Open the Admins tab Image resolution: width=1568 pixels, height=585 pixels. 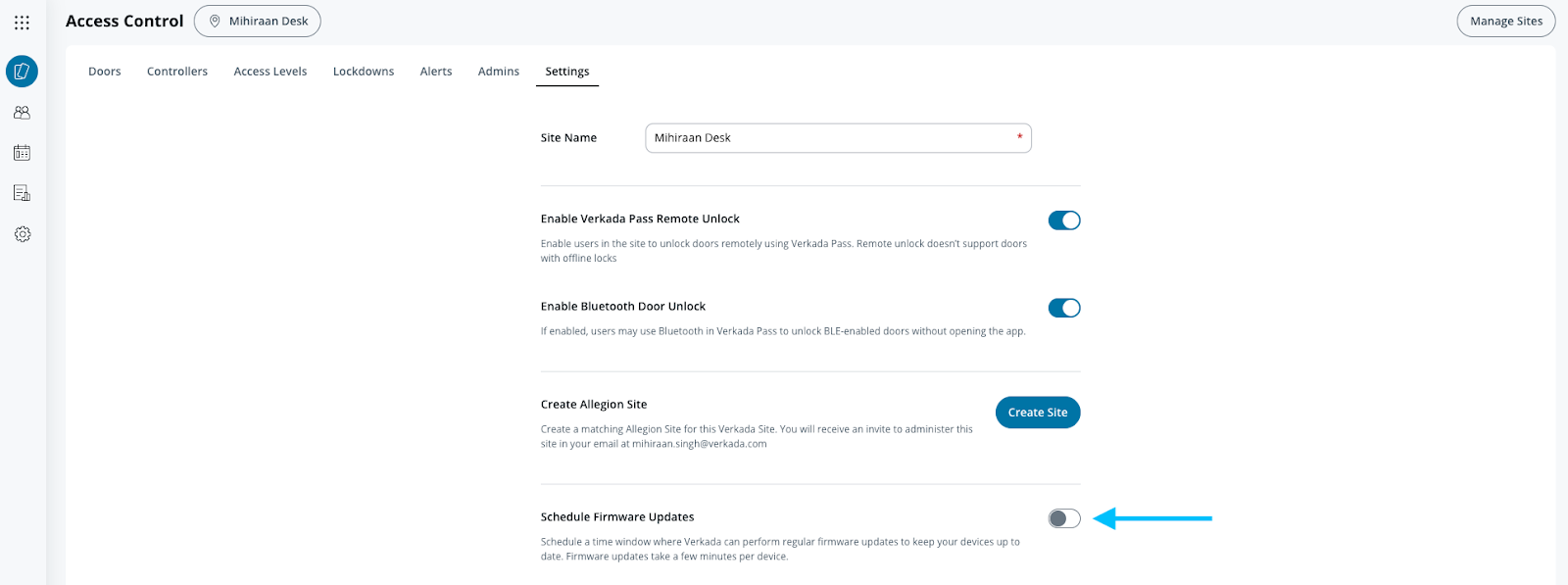click(x=499, y=72)
